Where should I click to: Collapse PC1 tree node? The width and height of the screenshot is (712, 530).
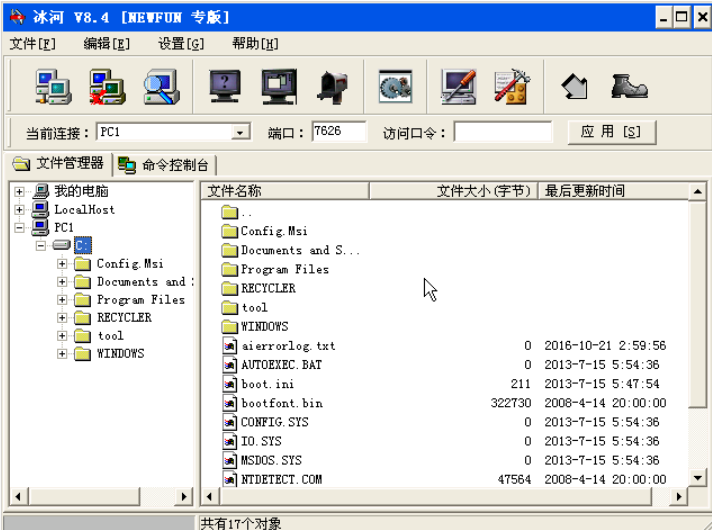click(19, 228)
